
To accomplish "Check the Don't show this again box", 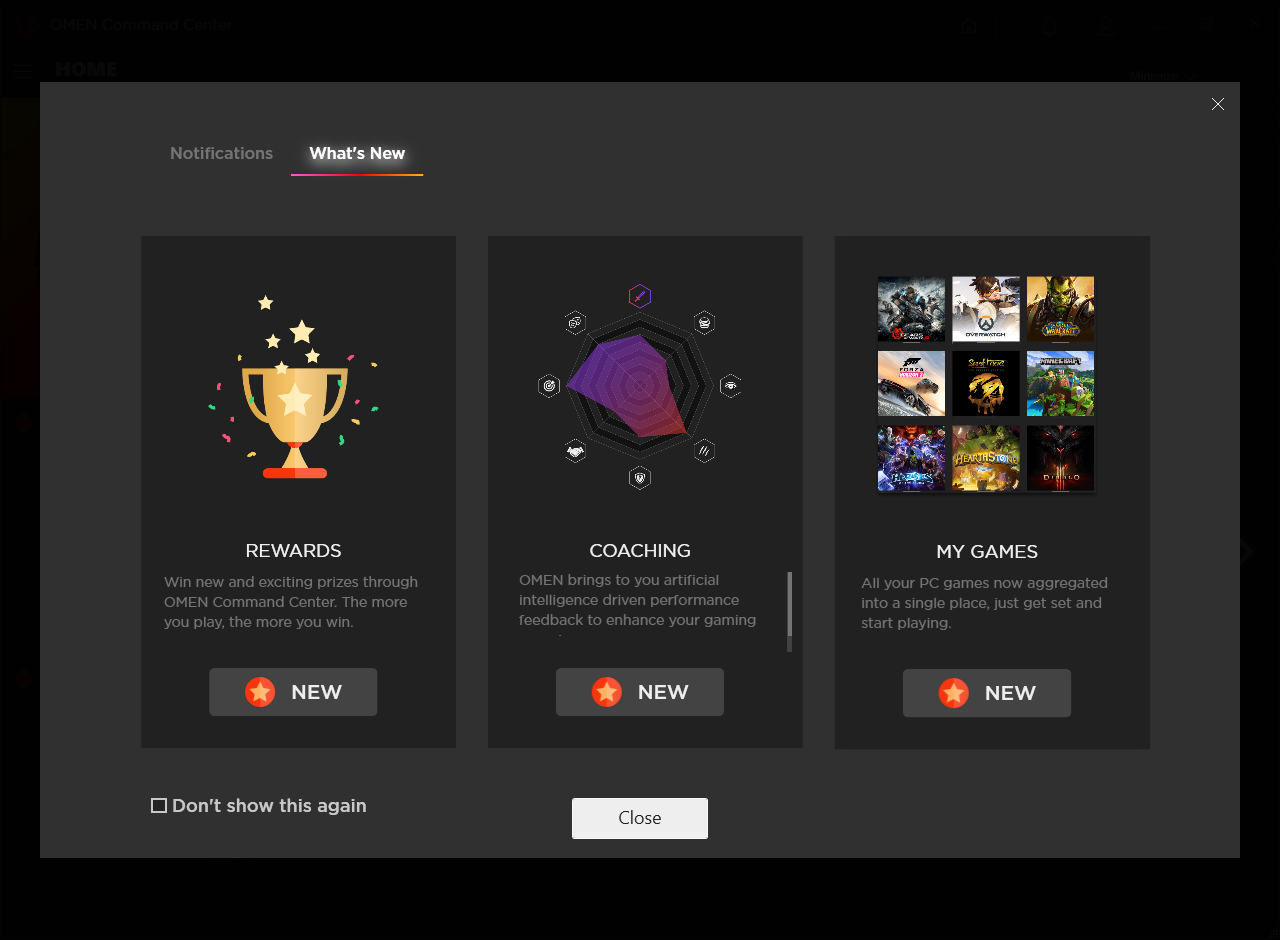I will 159,806.
